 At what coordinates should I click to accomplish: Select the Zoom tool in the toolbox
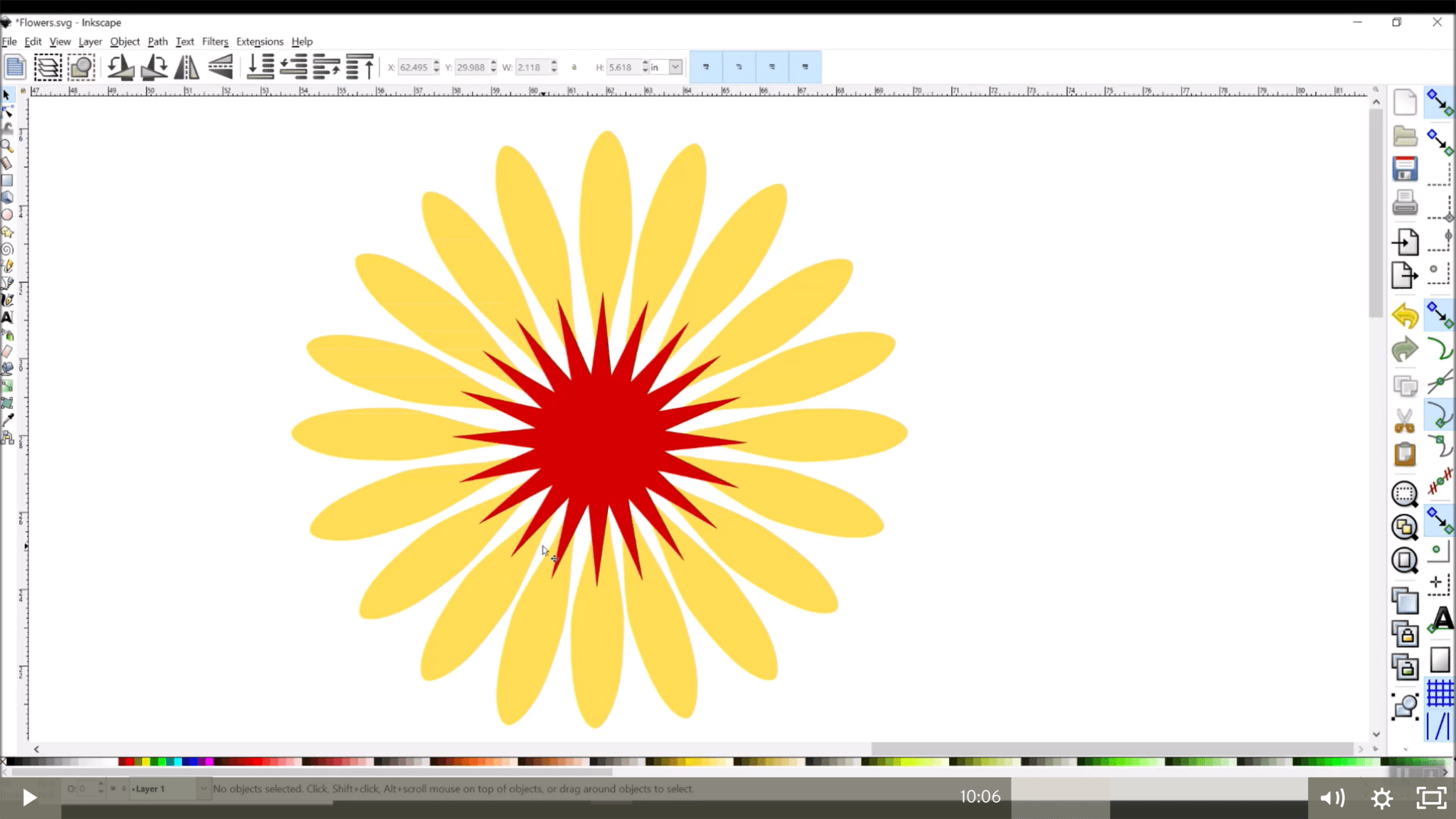(x=8, y=146)
